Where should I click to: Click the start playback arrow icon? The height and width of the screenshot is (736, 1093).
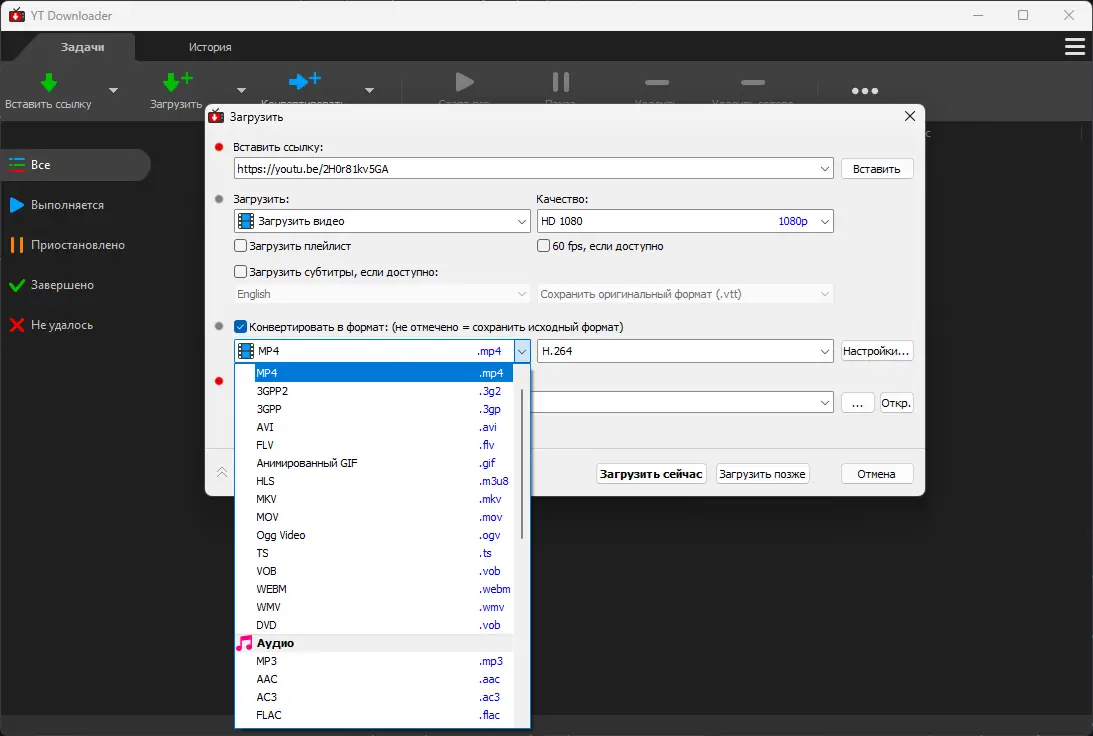[463, 82]
